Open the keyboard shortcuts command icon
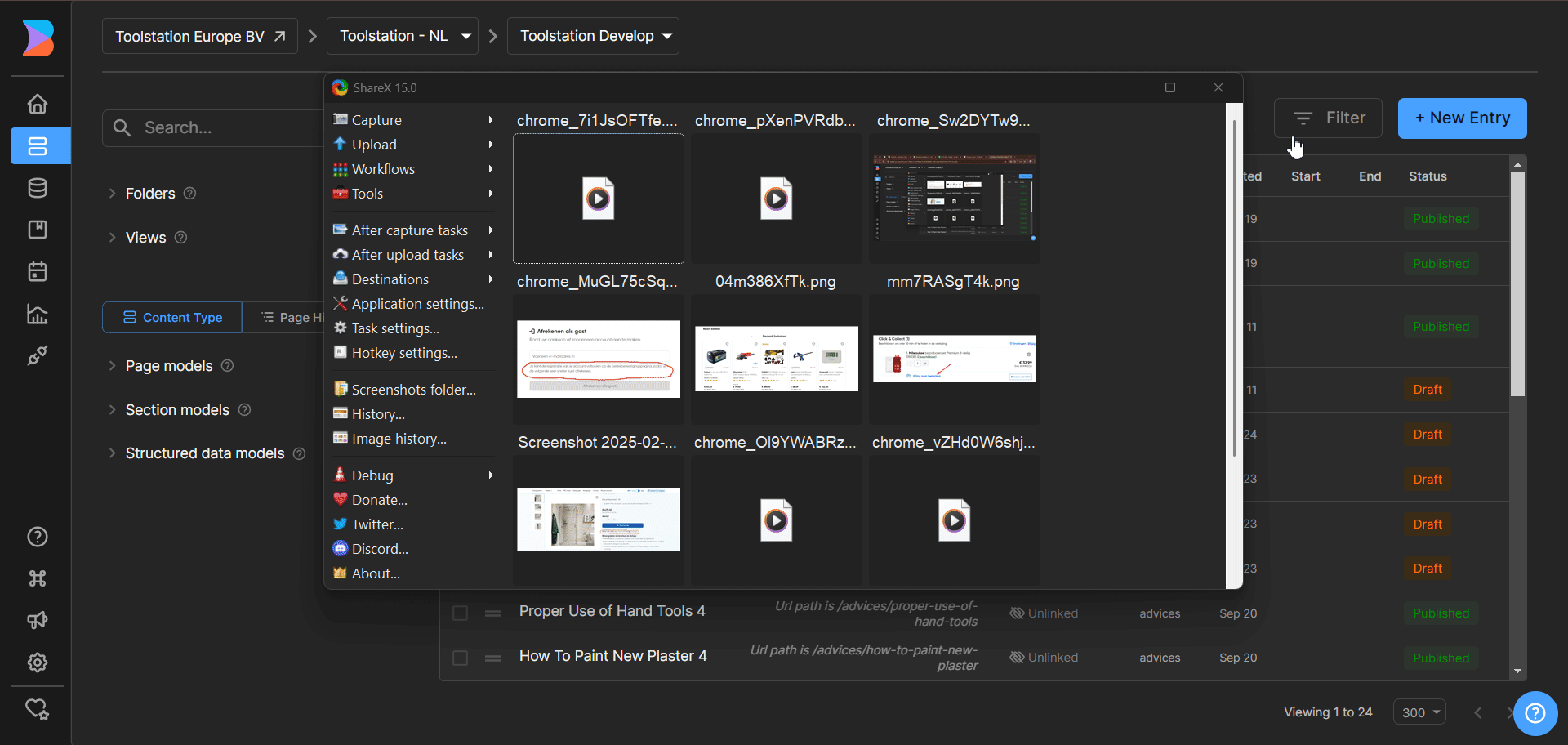The image size is (1568, 745). (x=38, y=578)
